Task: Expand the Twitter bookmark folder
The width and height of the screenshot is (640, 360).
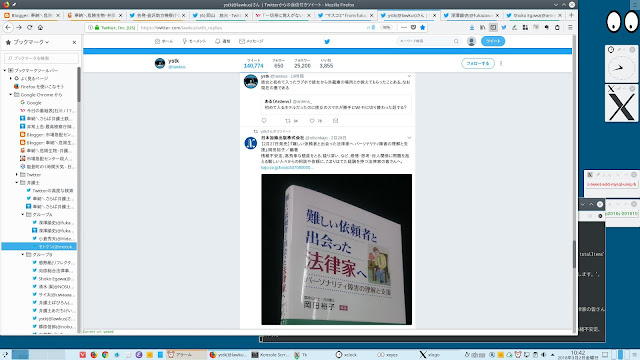Action: tap(17, 174)
